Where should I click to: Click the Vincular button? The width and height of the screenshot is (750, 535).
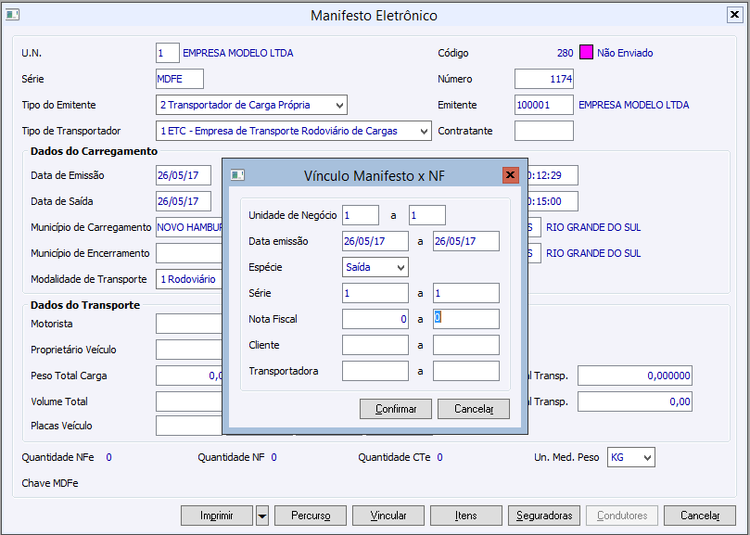[x=388, y=516]
